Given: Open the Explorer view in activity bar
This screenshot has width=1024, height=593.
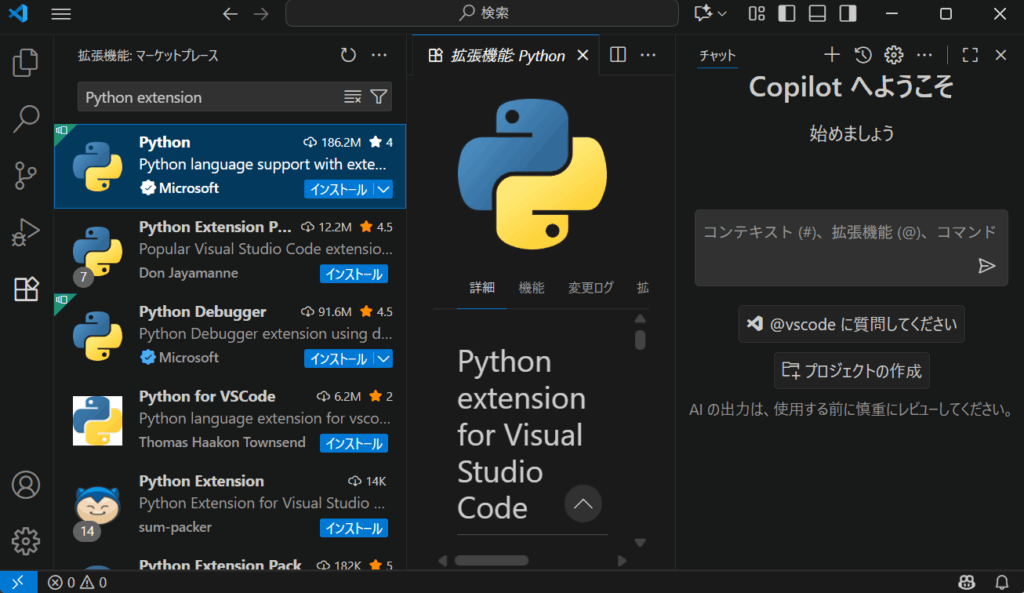Looking at the screenshot, I should point(25,63).
